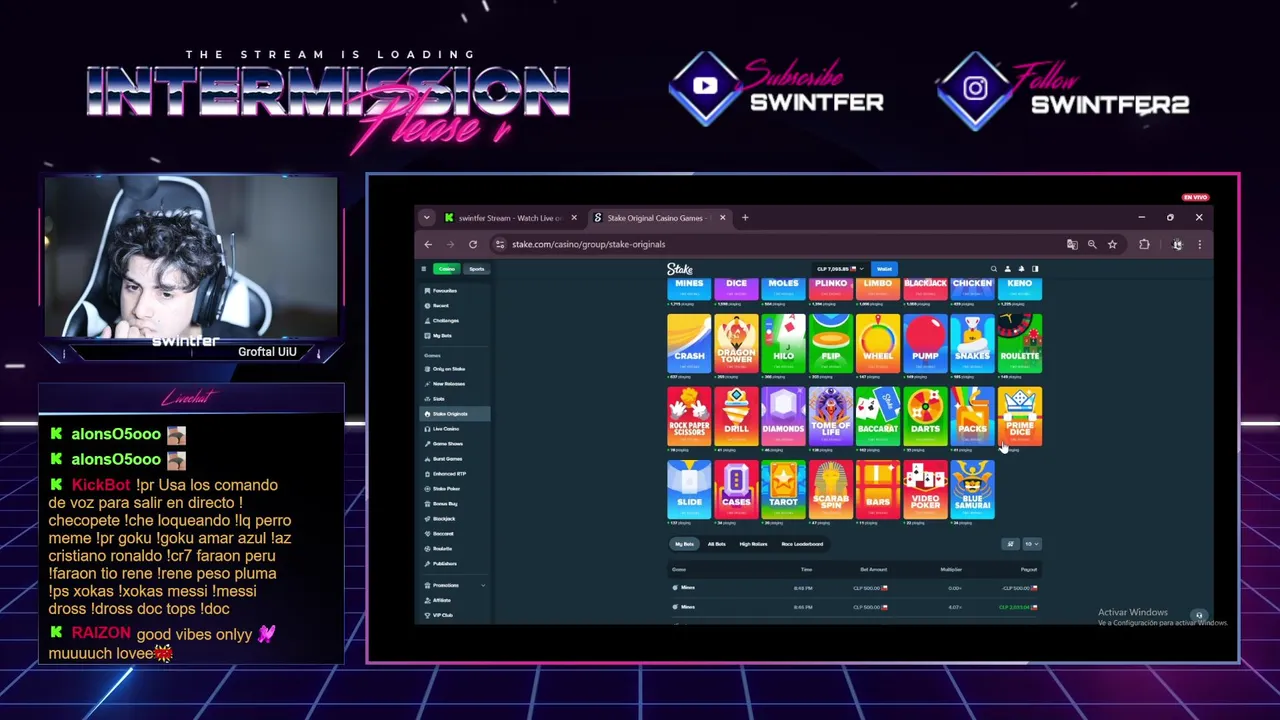Open the Scarab Spin game tile

831,489
